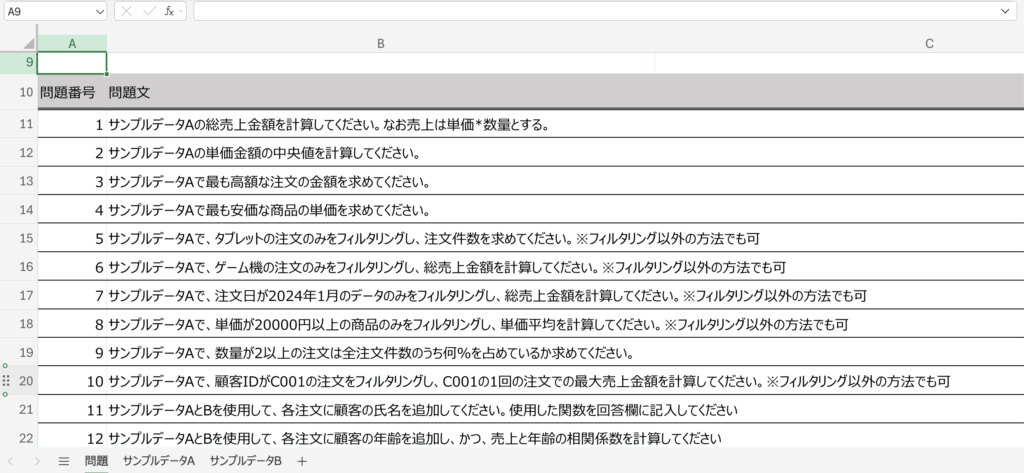Select column B header
Screen dimensions: 1024x473
381,44
